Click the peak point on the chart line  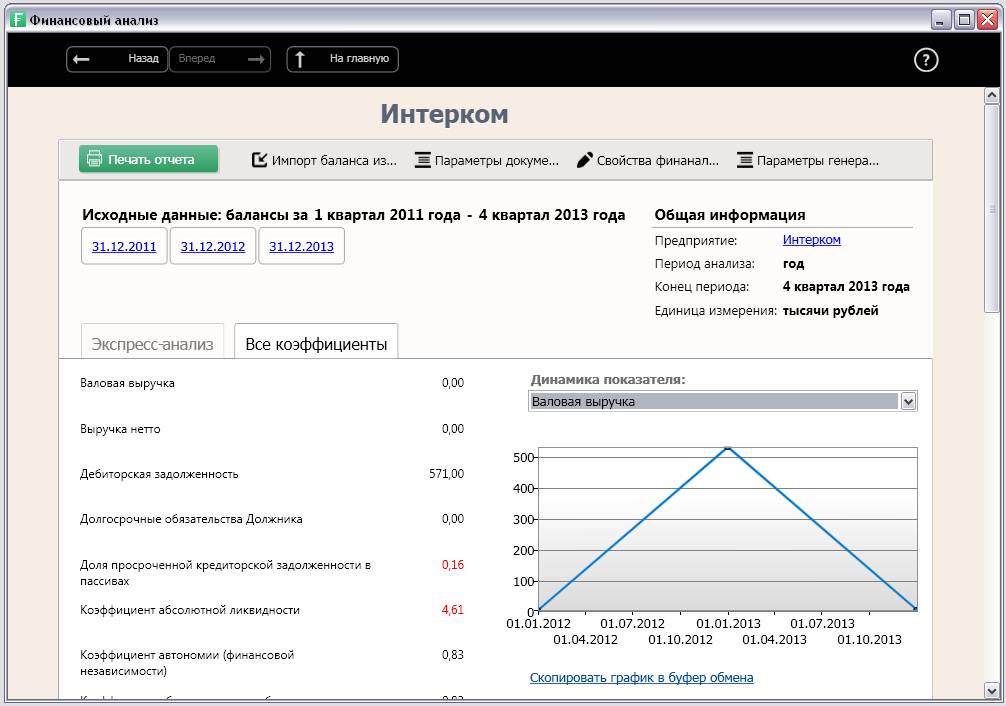tap(728, 448)
